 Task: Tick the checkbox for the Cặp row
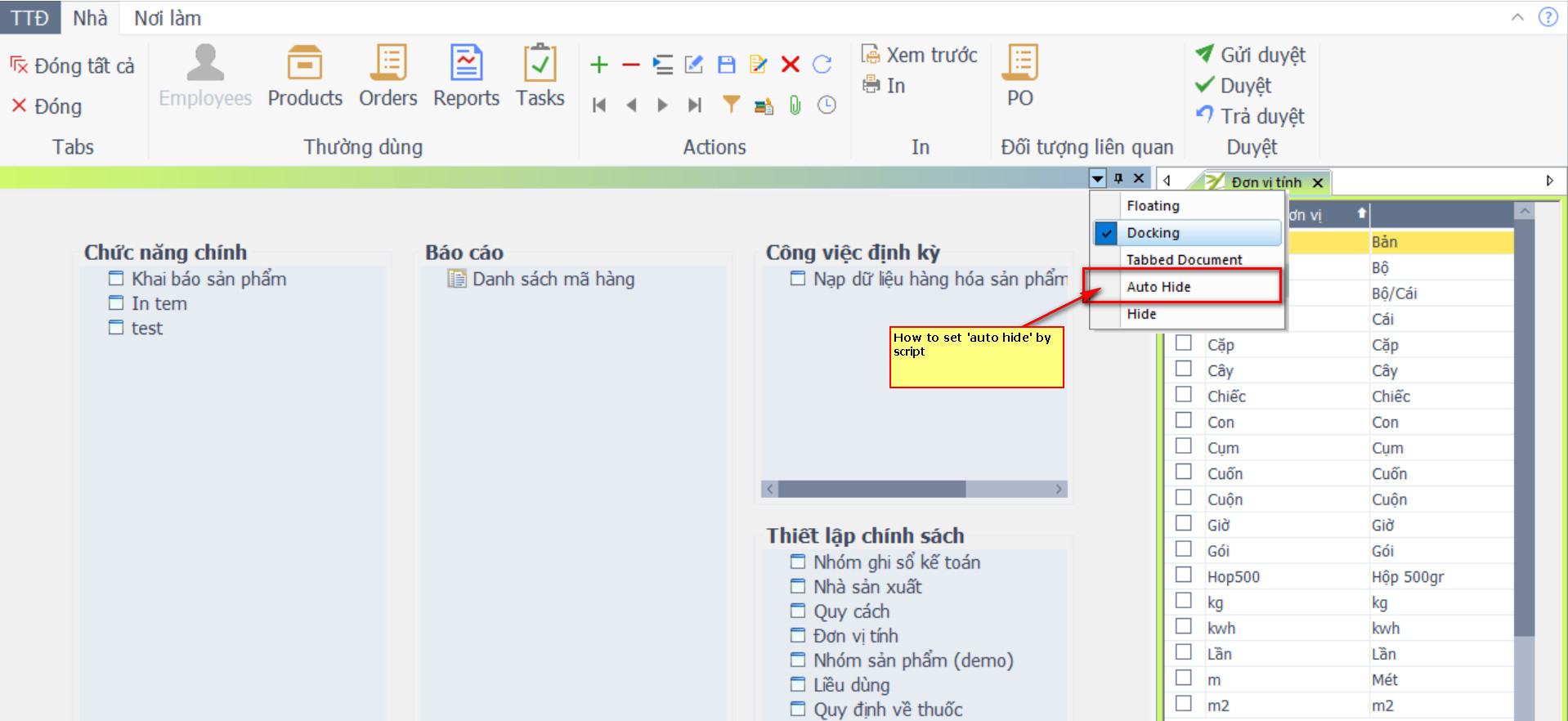[1183, 343]
